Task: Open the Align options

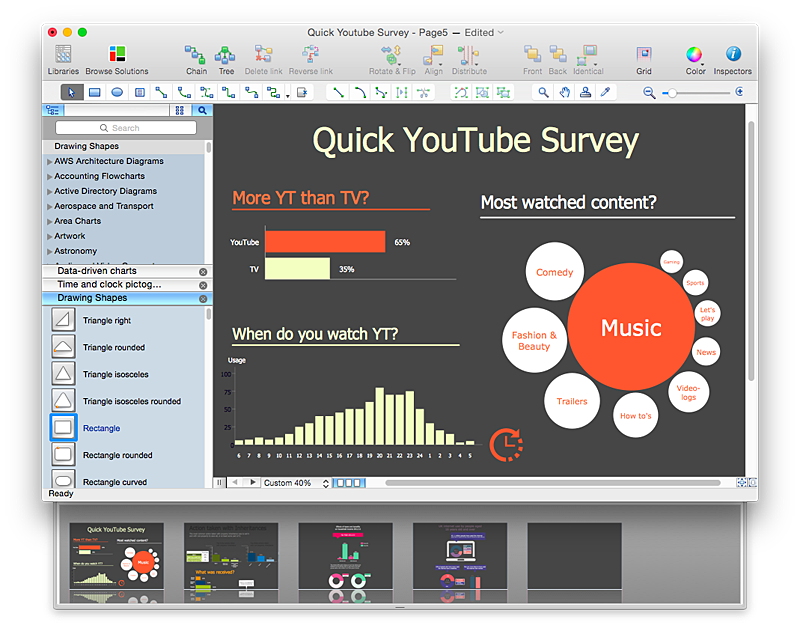Action: (x=434, y=60)
